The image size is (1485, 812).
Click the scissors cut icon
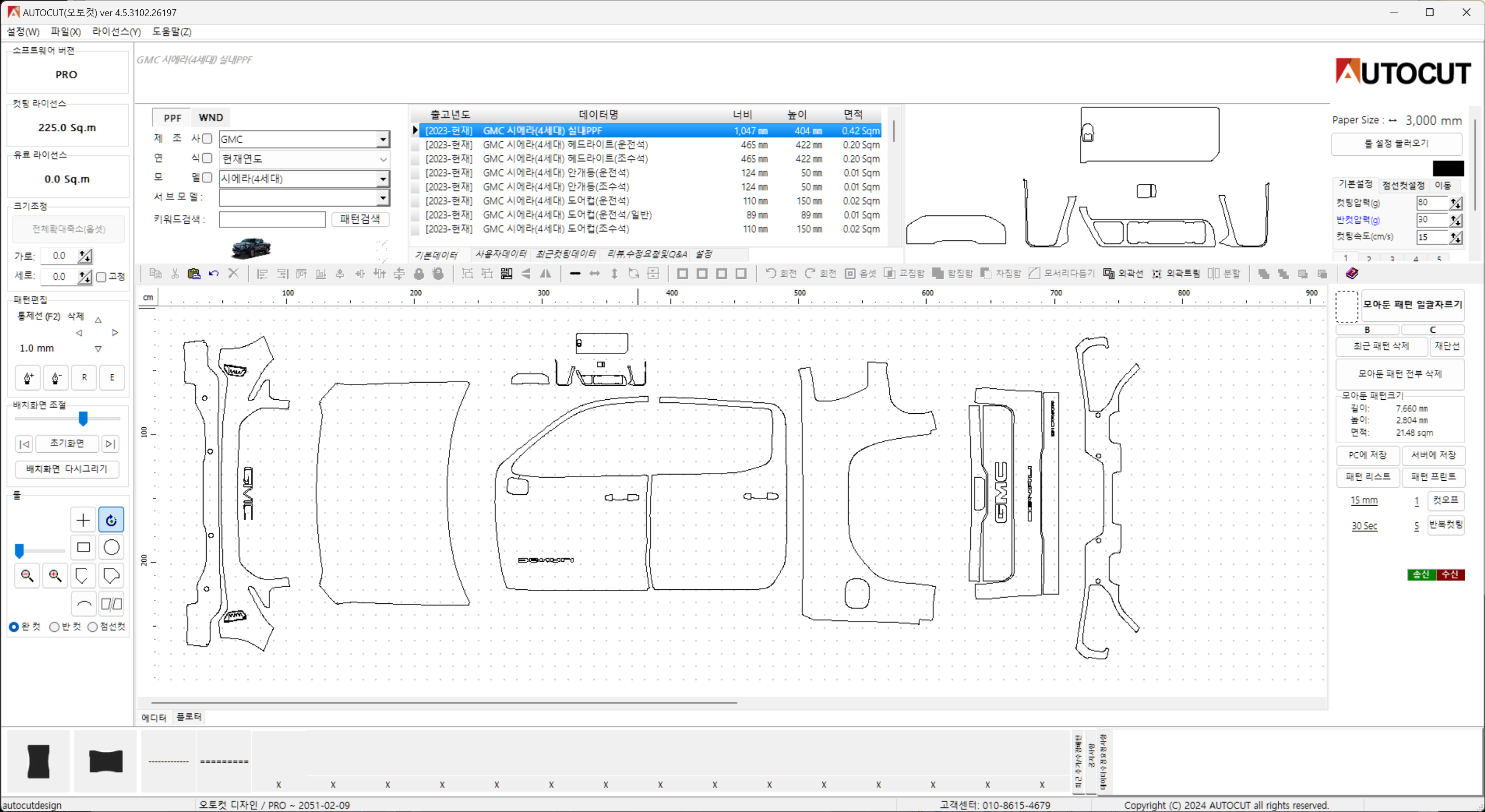(175, 274)
